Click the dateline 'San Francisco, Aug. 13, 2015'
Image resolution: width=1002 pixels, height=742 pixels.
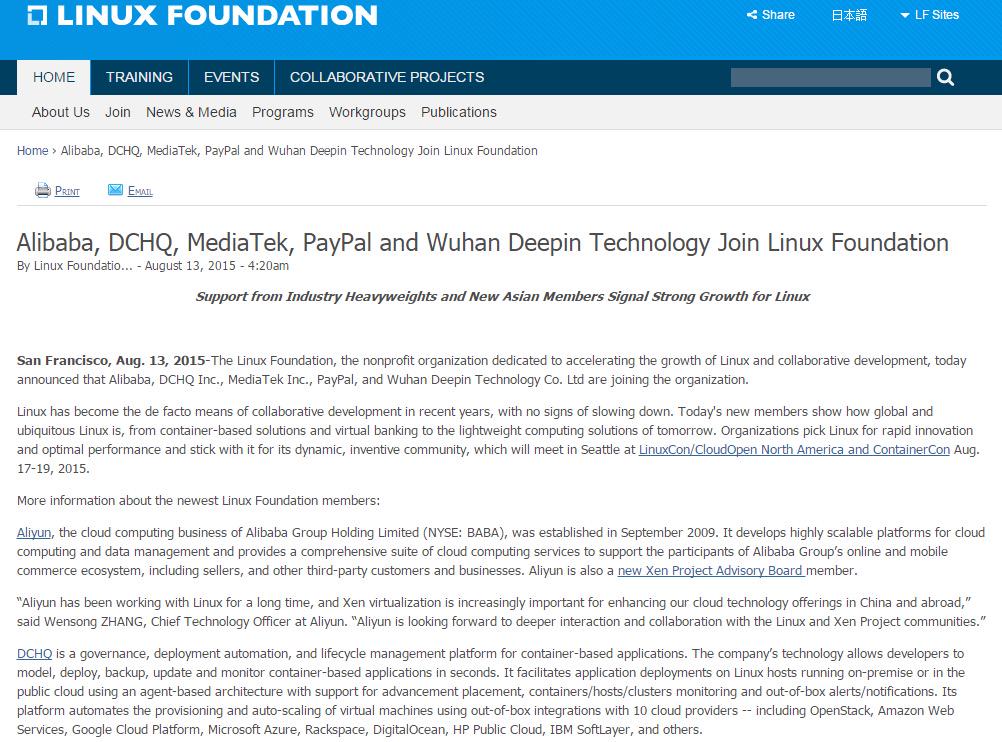coord(111,360)
